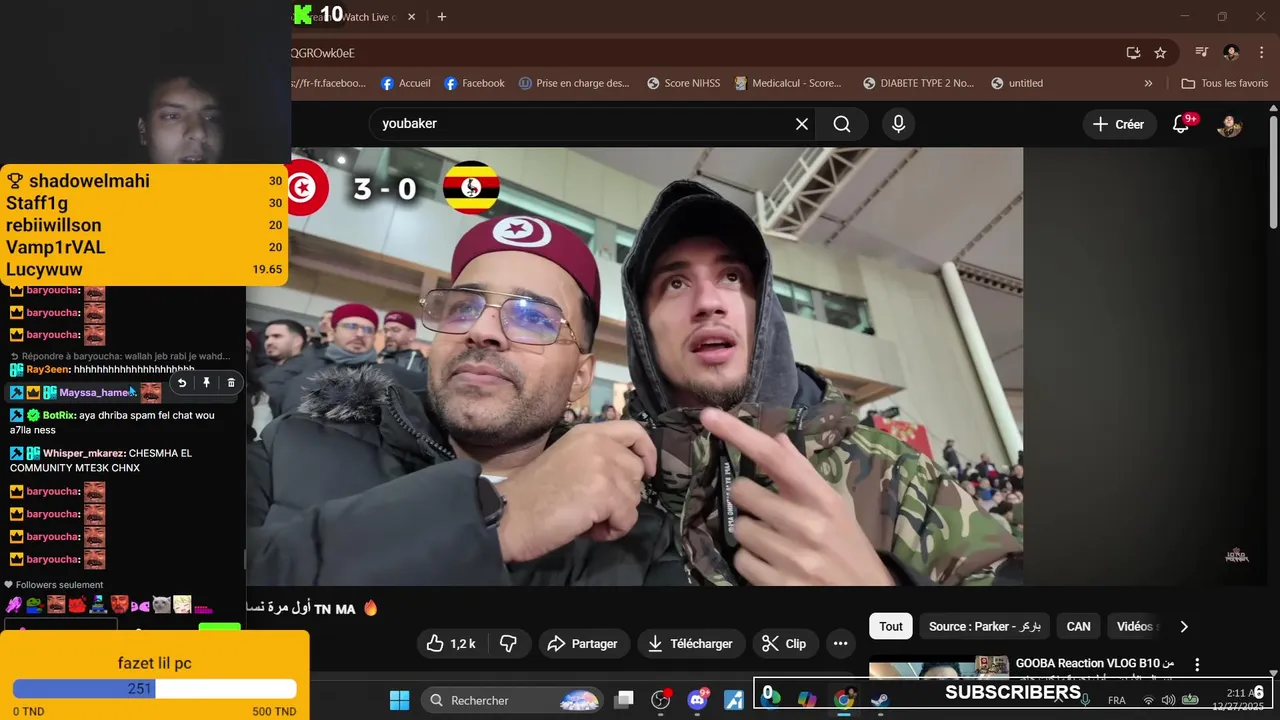Select the Source : Parker chip
The image size is (1280, 720).
[985, 627]
